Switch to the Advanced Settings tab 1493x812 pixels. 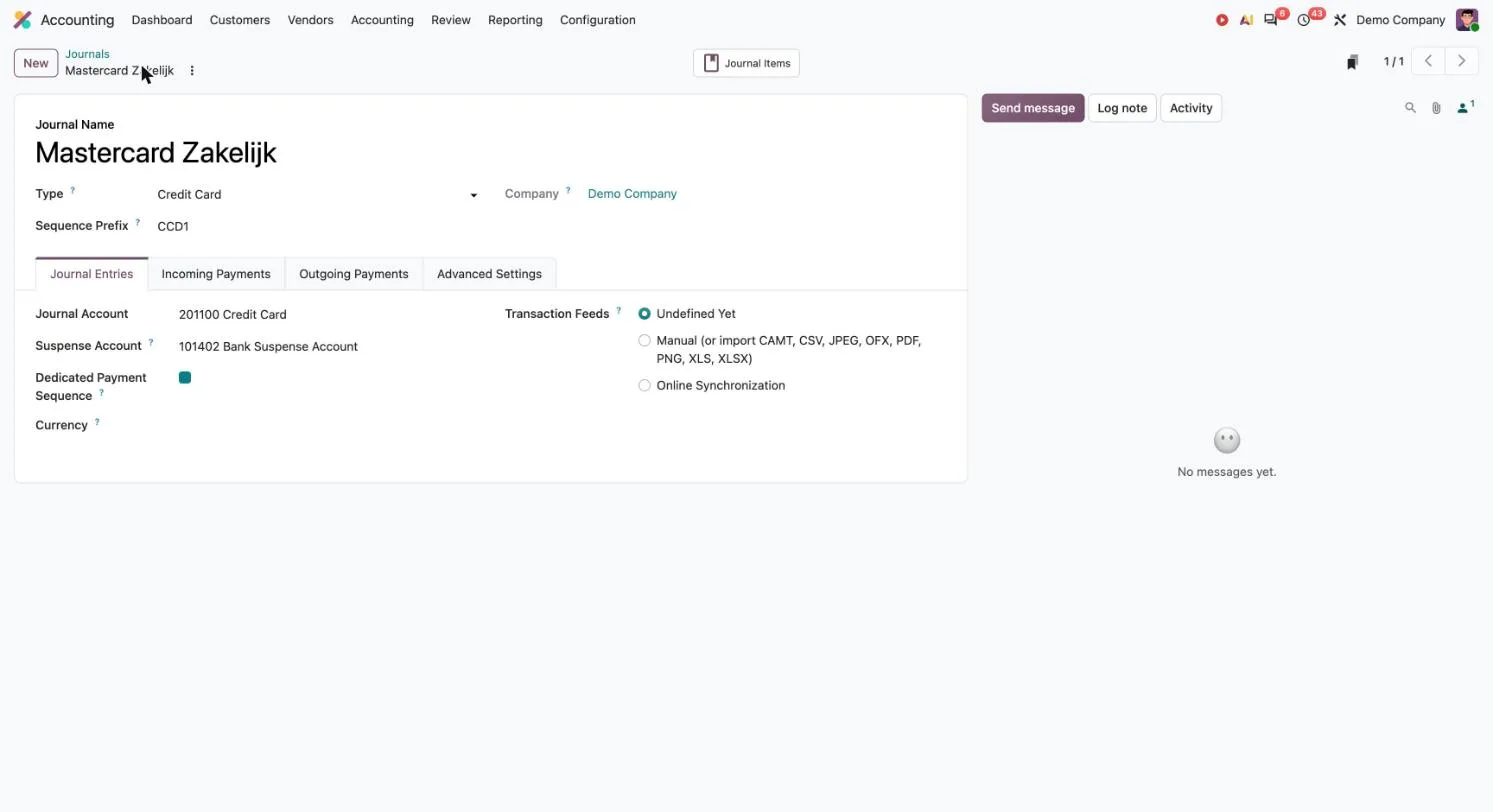pos(489,274)
